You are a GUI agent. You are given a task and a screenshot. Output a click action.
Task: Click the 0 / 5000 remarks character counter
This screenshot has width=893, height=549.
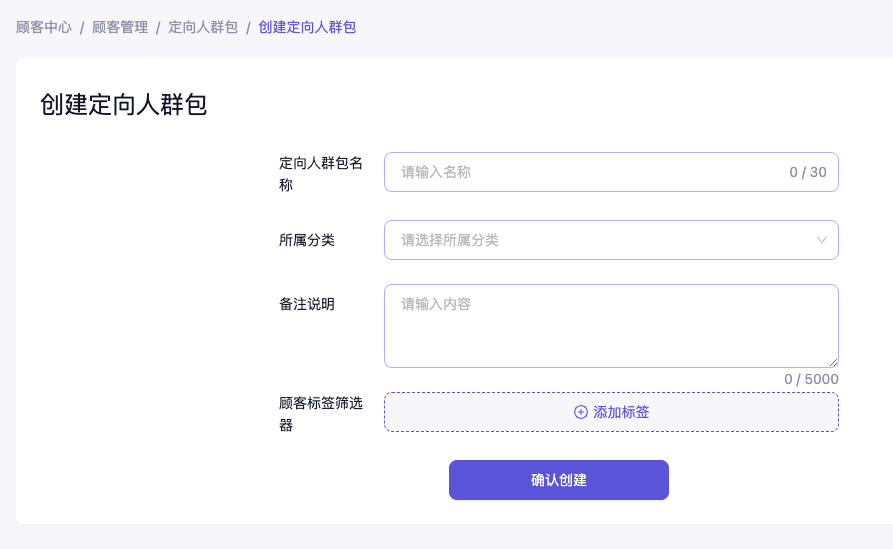[x=811, y=379]
